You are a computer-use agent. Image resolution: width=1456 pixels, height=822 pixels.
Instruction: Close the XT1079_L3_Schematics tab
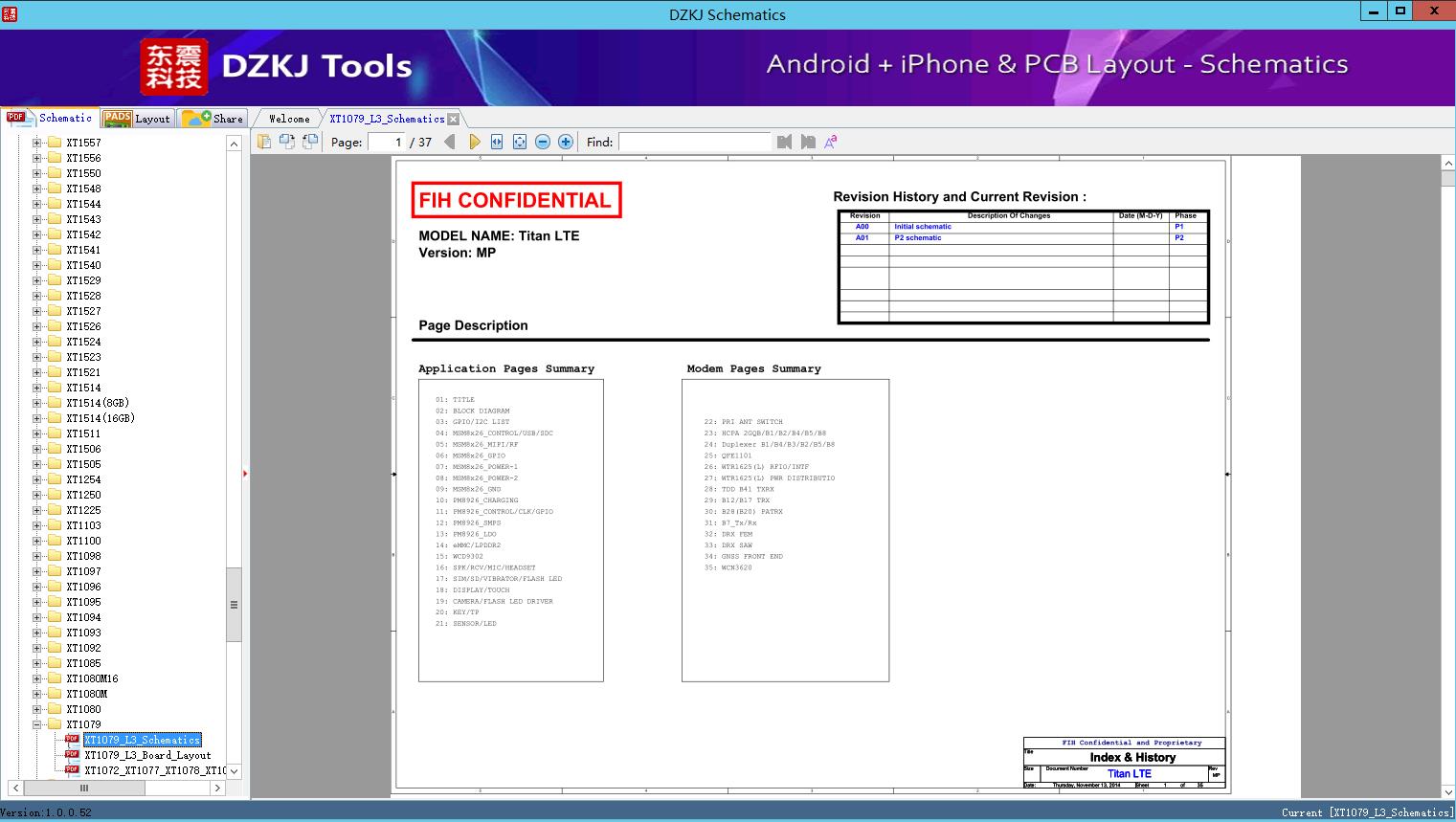pos(454,119)
